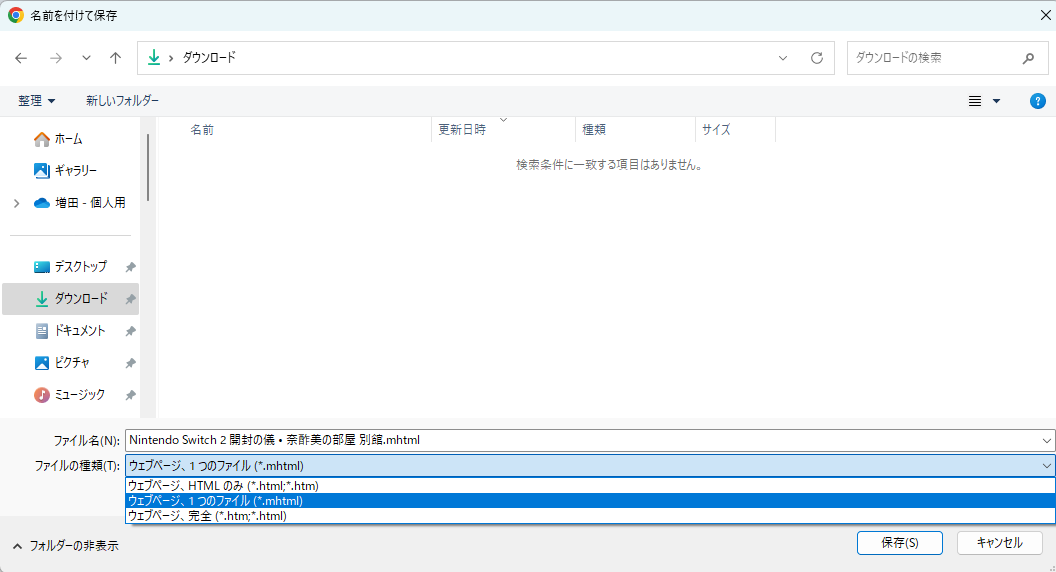Open デスクトップ in quick access
1056x572 pixels.
[70, 267]
